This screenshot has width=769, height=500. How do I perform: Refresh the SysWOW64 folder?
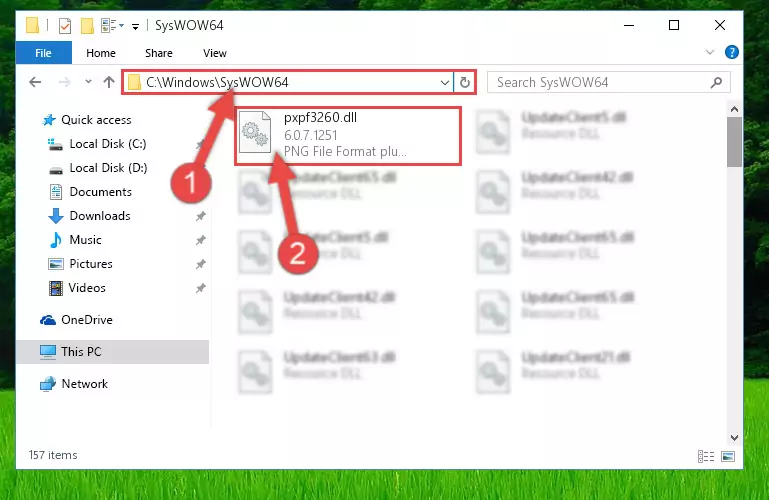[x=464, y=82]
